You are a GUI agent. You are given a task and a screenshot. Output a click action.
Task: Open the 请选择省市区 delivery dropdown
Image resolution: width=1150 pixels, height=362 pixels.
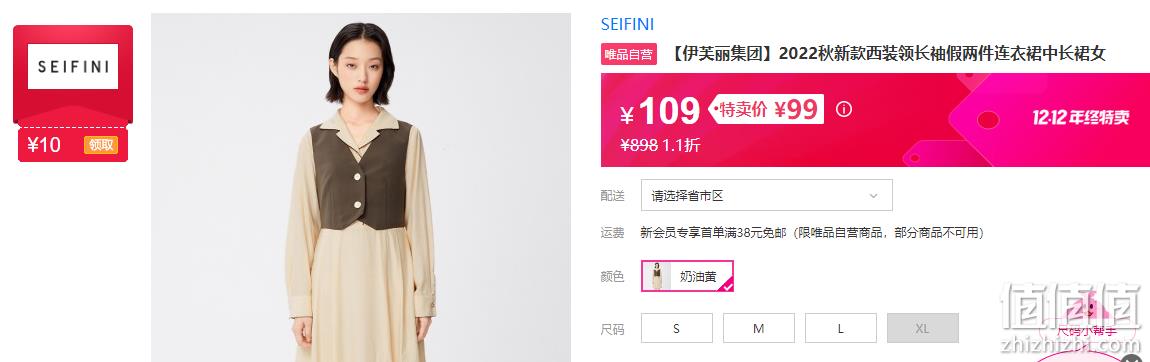(766, 195)
